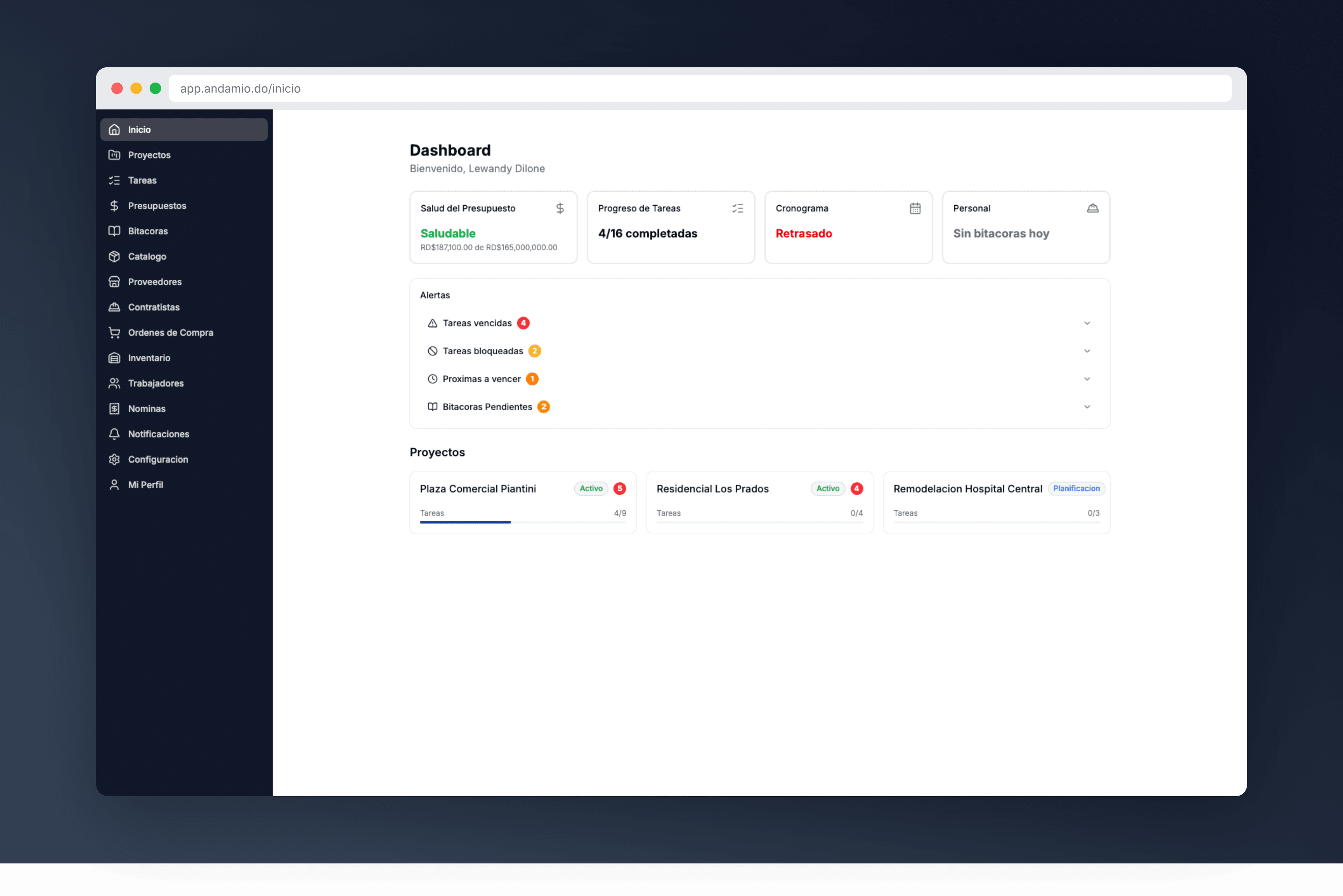Navigate to Presupuestos in sidebar
This screenshot has height=896, width=1343.
point(184,206)
